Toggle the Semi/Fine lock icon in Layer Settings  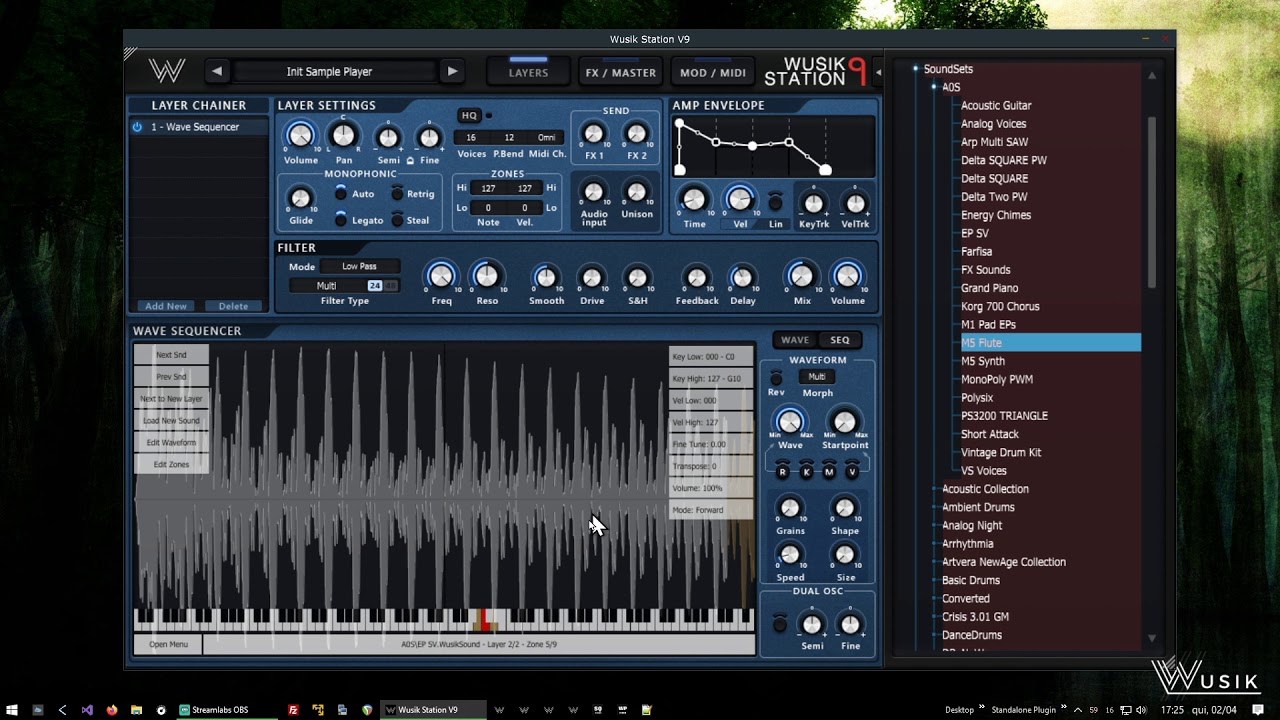point(409,160)
